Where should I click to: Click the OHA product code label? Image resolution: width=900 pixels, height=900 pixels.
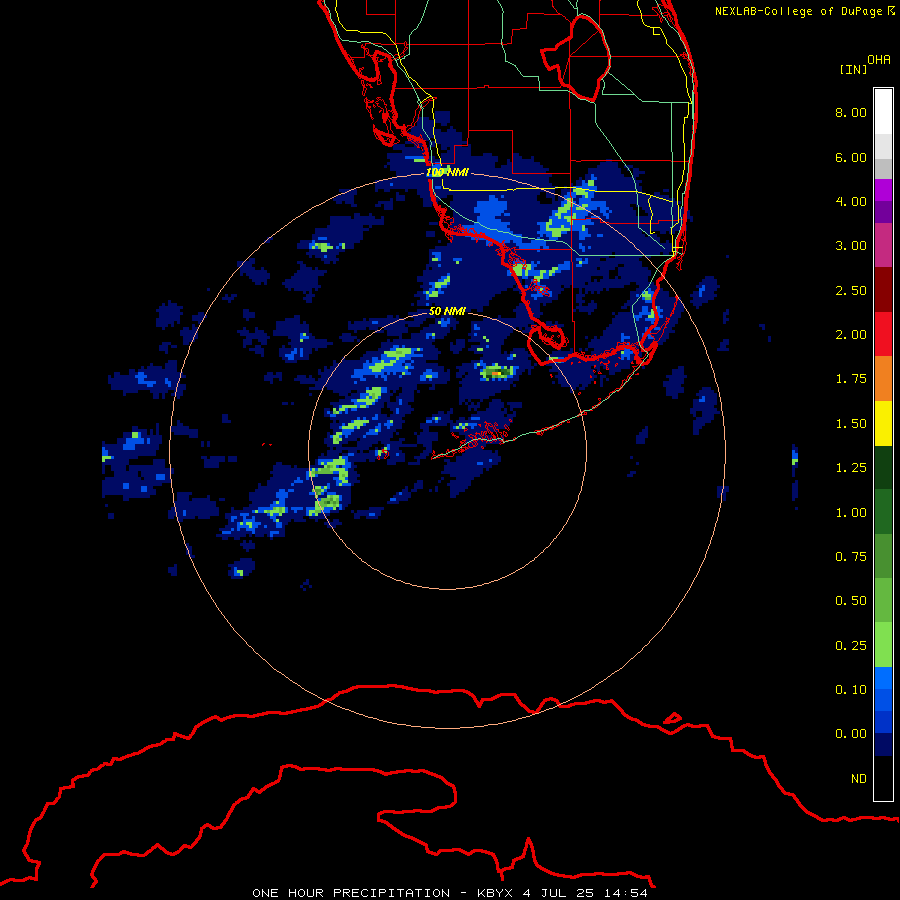[x=879, y=60]
